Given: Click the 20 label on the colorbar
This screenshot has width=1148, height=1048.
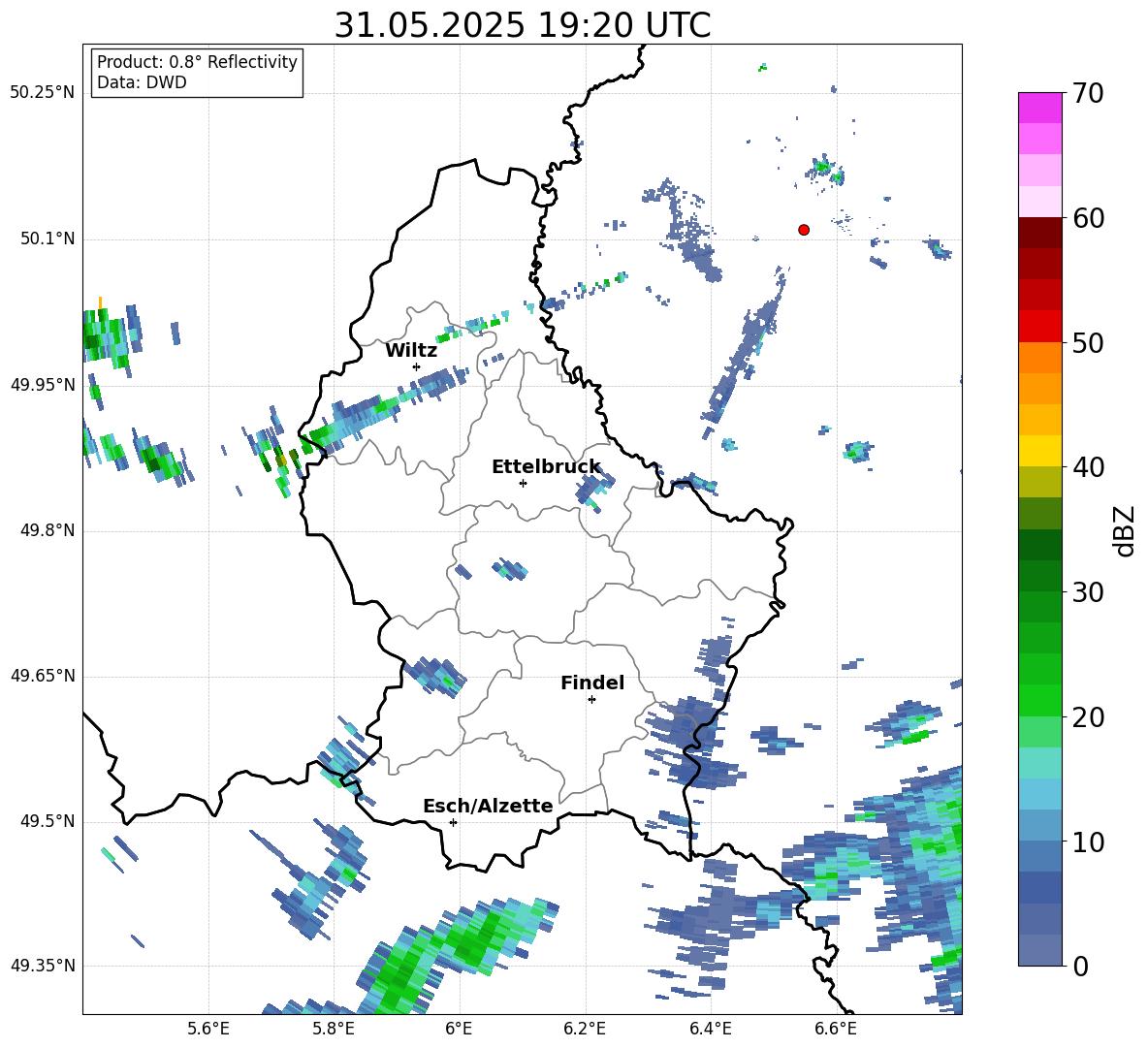Looking at the screenshot, I should click(1087, 717).
